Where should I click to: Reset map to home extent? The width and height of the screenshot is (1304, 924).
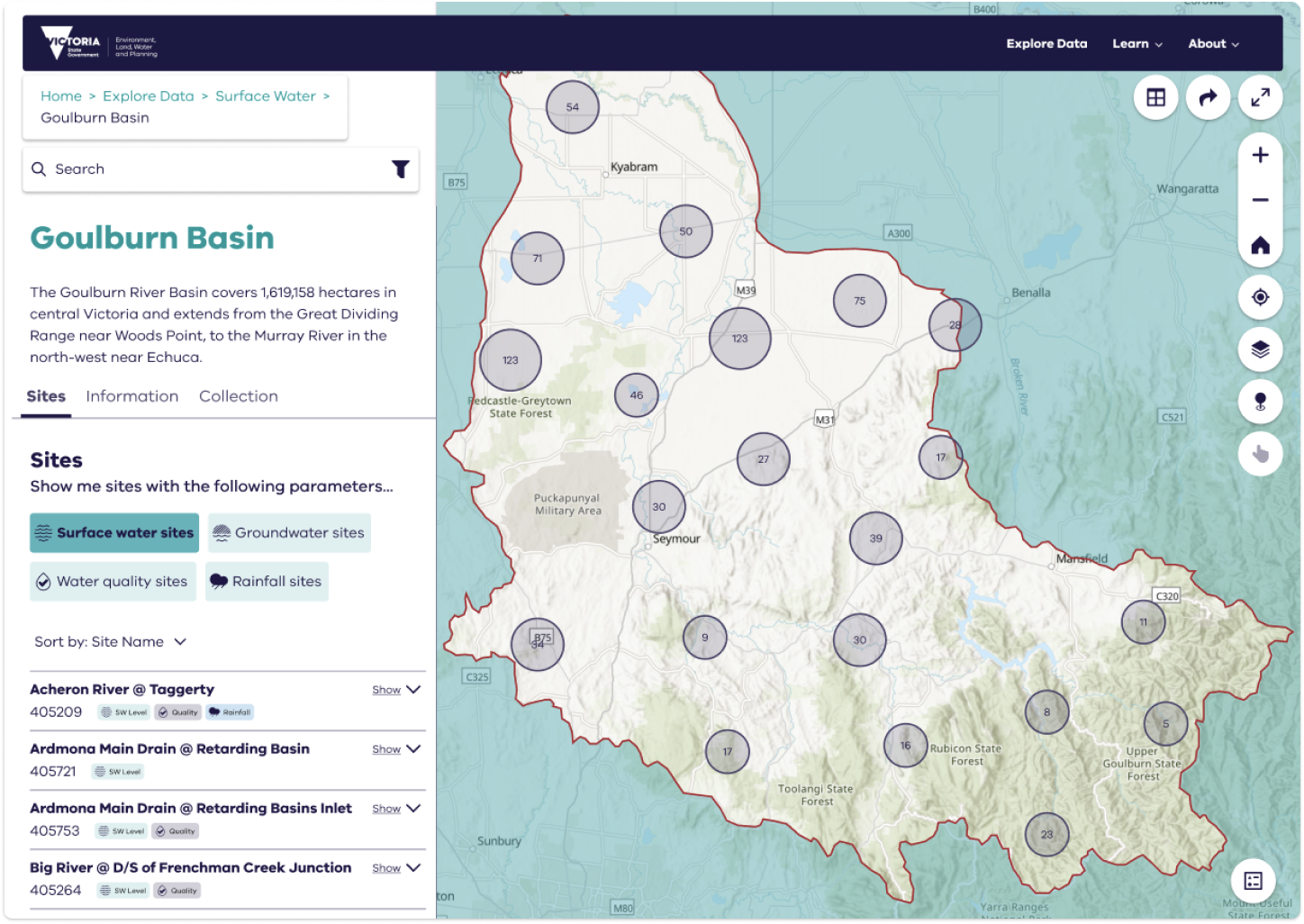[x=1260, y=245]
